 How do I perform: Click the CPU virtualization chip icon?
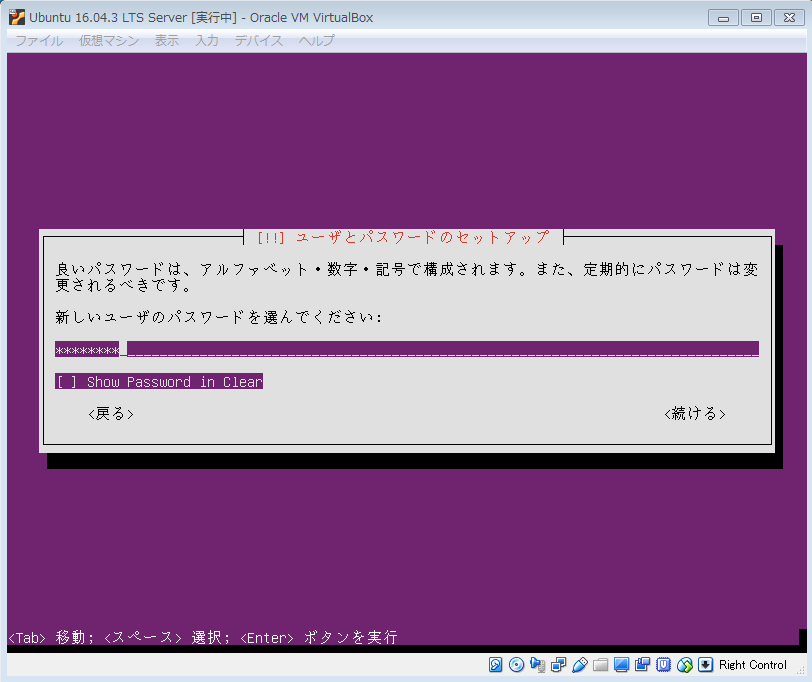coord(664,665)
